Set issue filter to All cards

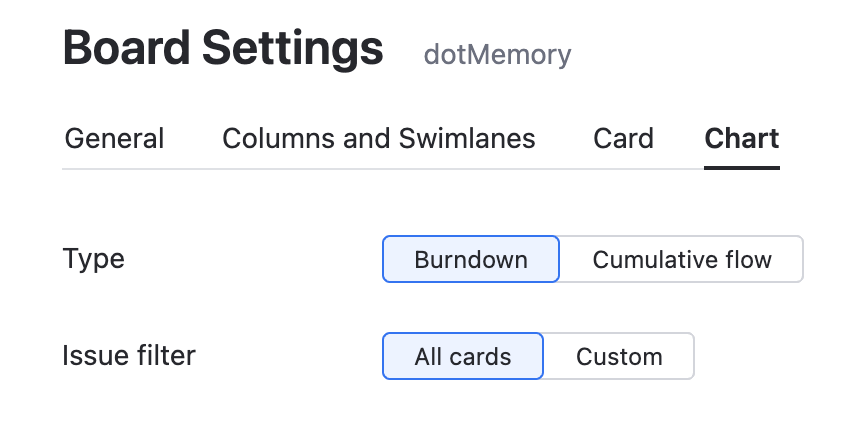point(463,356)
